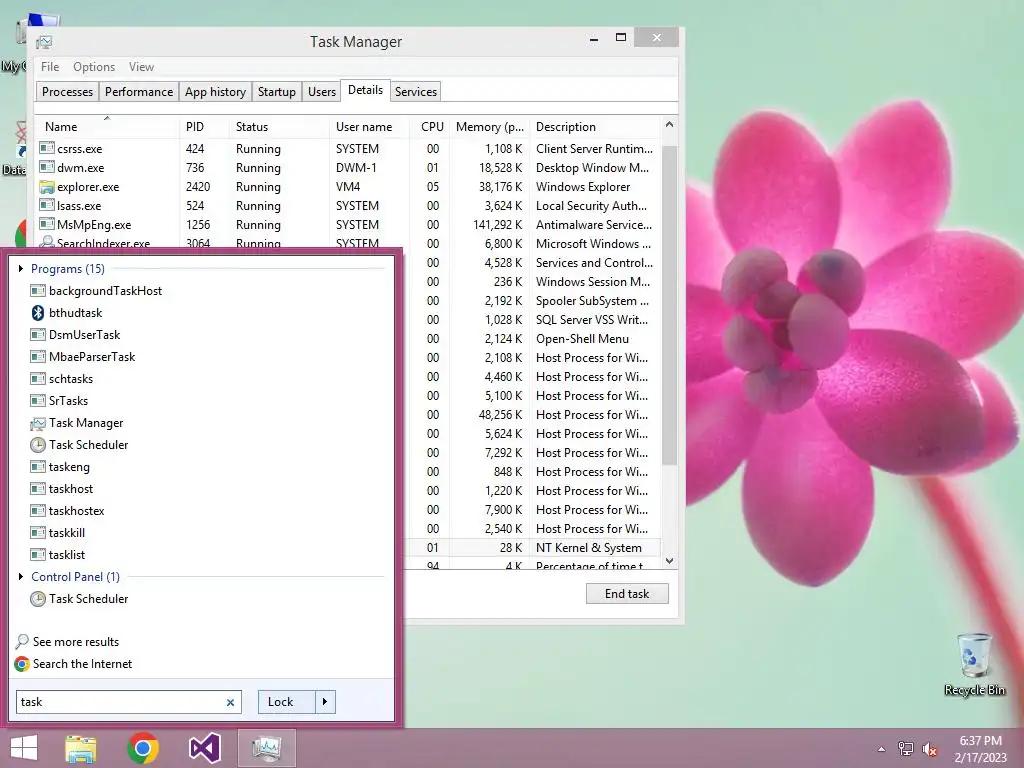Click muted volume tray icon
Screen dimensions: 1024x768
point(930,749)
